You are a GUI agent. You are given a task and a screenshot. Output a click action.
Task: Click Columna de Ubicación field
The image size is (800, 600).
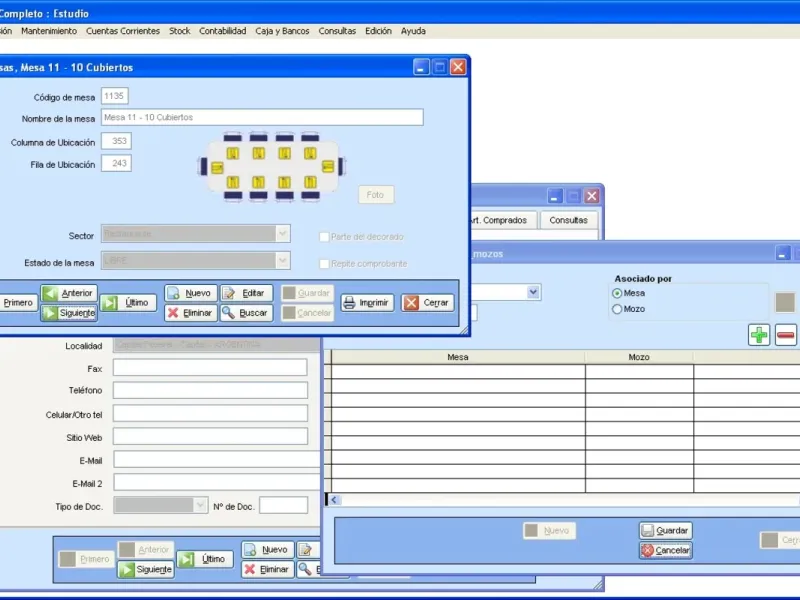tap(116, 141)
